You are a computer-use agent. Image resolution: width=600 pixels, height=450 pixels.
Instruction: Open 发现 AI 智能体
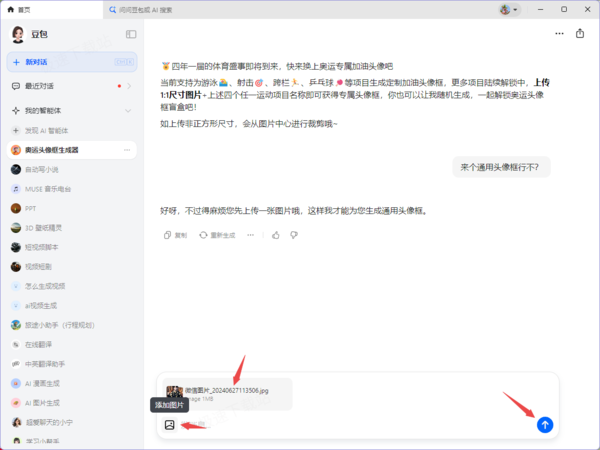72,130
